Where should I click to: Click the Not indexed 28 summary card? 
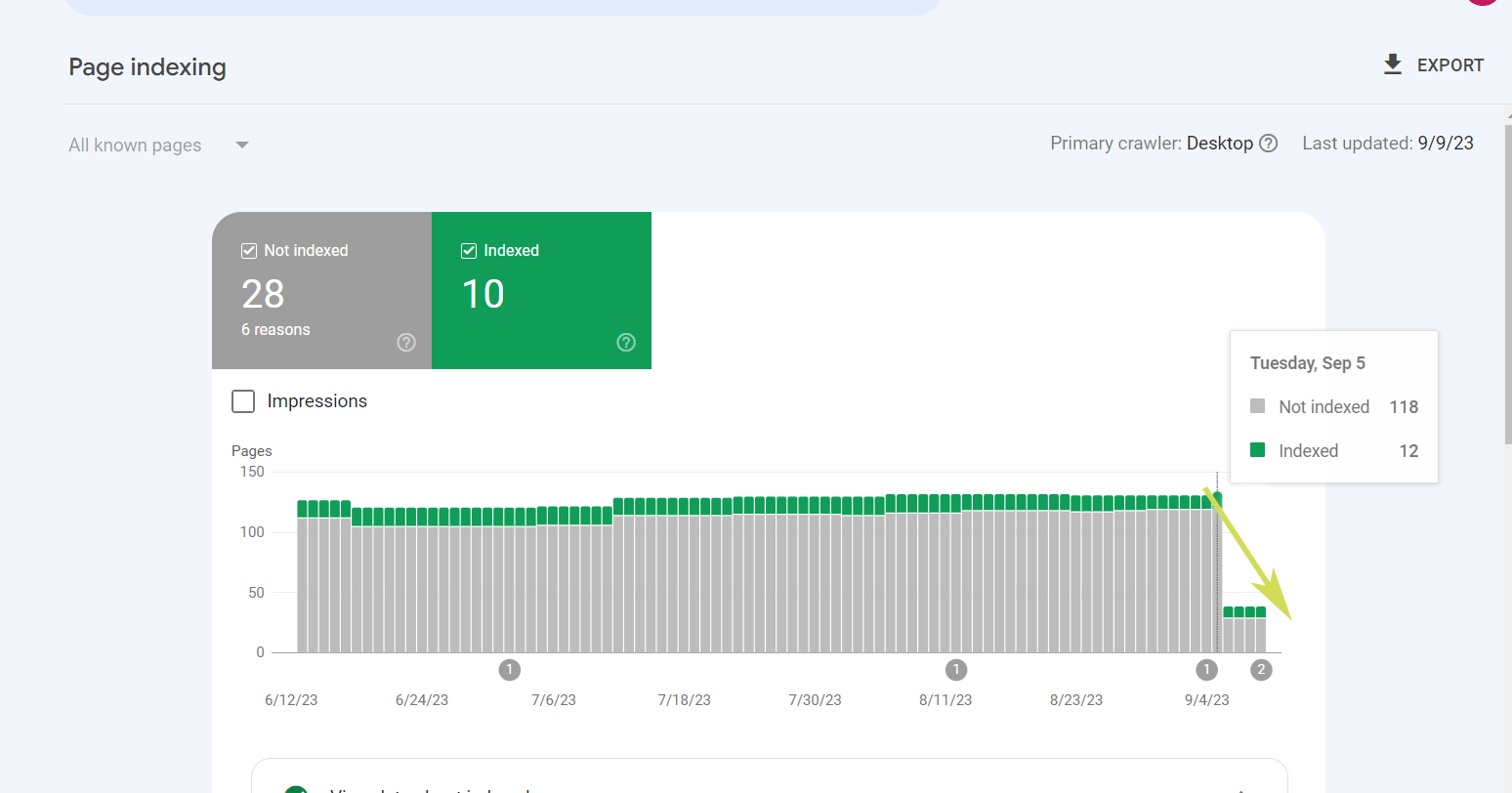tap(321, 290)
